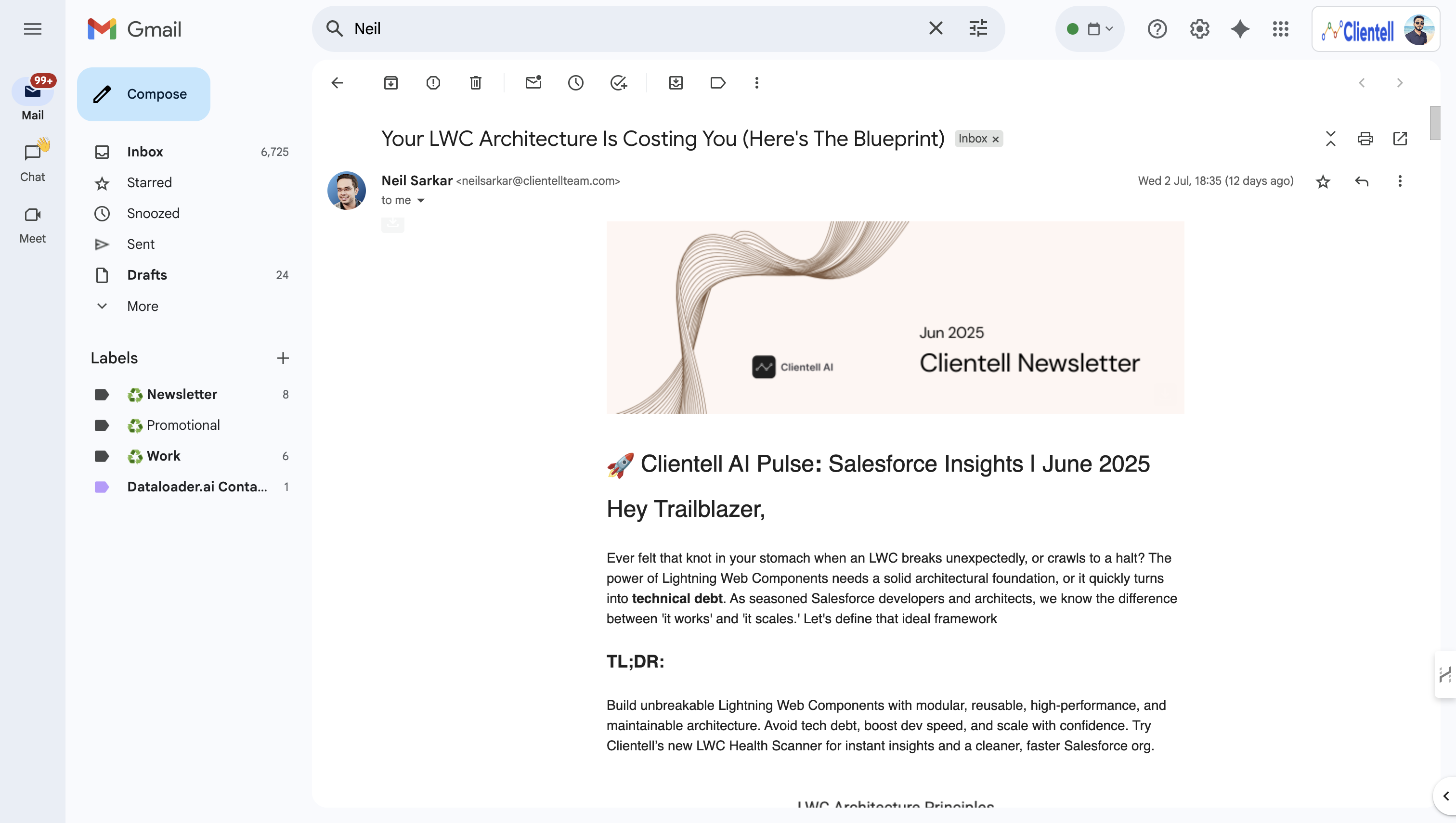Expand More folders in the sidebar
The width and height of the screenshot is (1456, 823).
coord(143,307)
